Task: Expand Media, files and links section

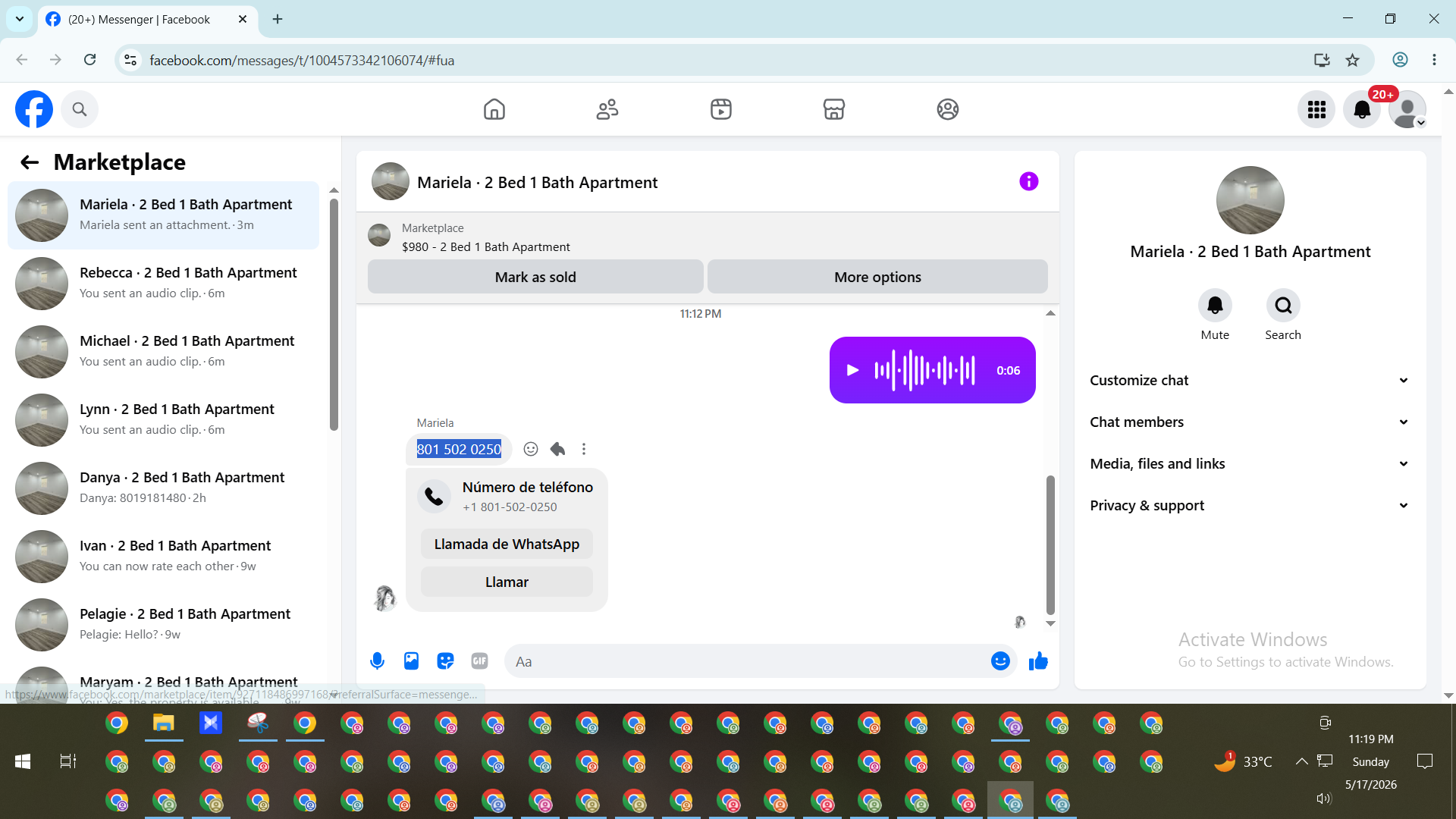Action: [x=1250, y=464]
